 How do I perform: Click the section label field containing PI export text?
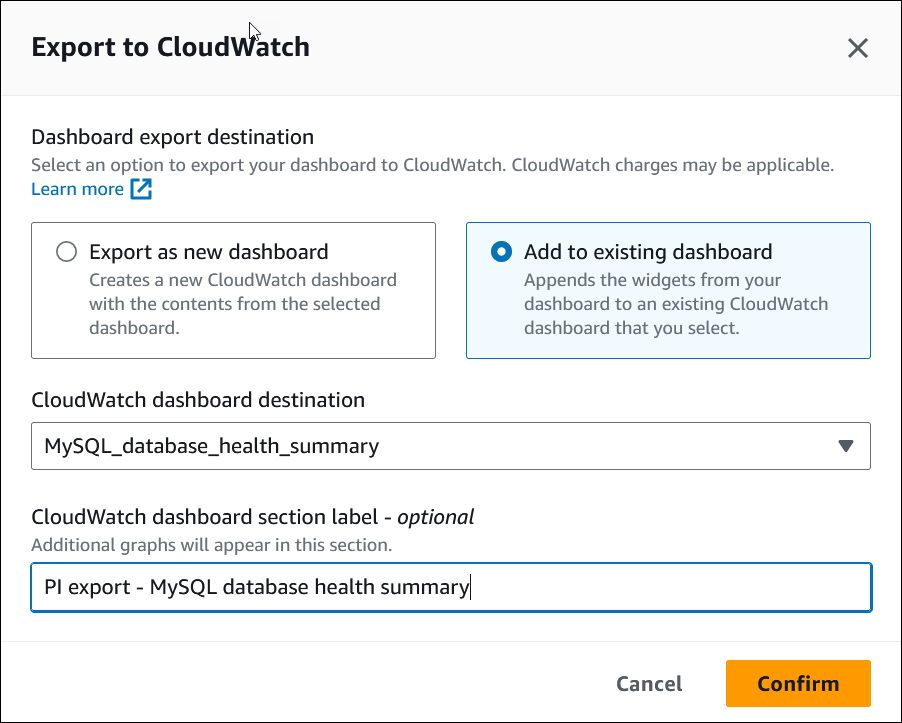tap(450, 587)
